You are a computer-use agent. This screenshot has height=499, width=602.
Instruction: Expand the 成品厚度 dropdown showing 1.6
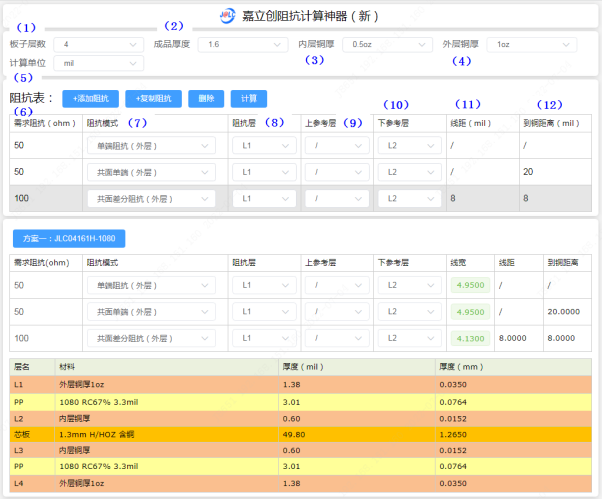tap(243, 45)
